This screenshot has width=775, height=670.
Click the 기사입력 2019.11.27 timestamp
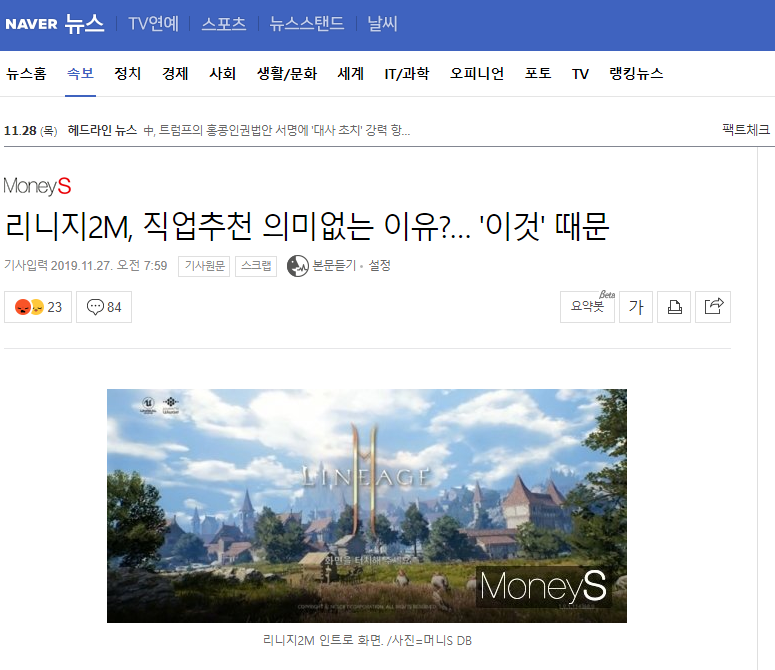86,265
